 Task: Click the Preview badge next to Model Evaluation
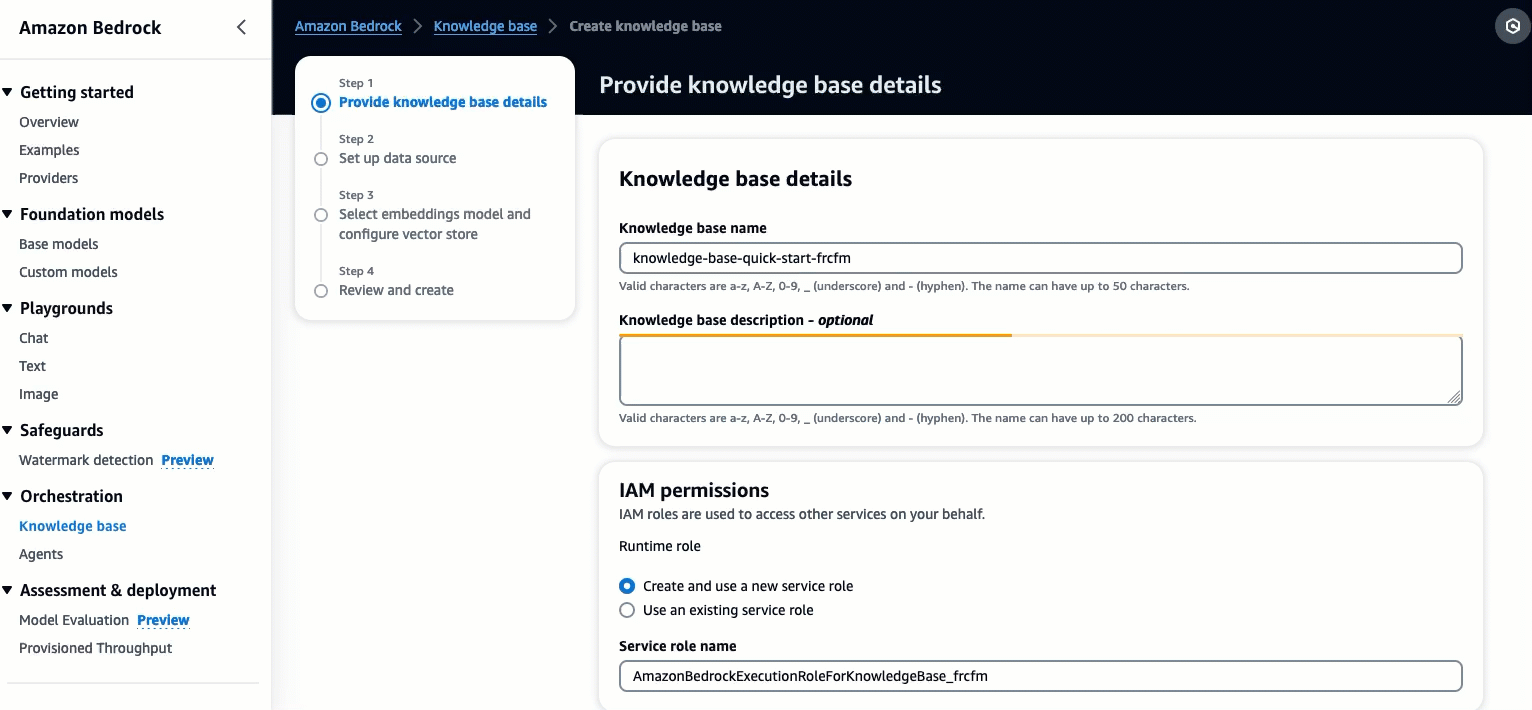(x=164, y=620)
